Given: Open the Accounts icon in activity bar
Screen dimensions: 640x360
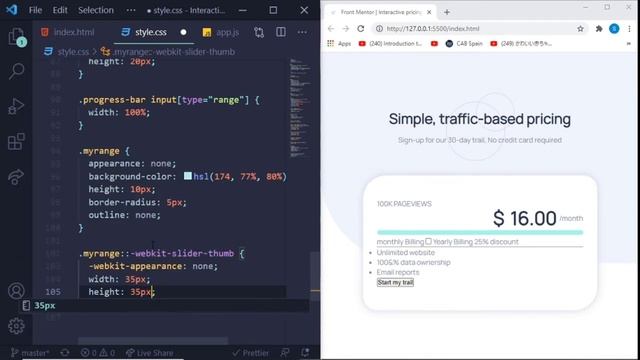Looking at the screenshot, I should point(16,291).
